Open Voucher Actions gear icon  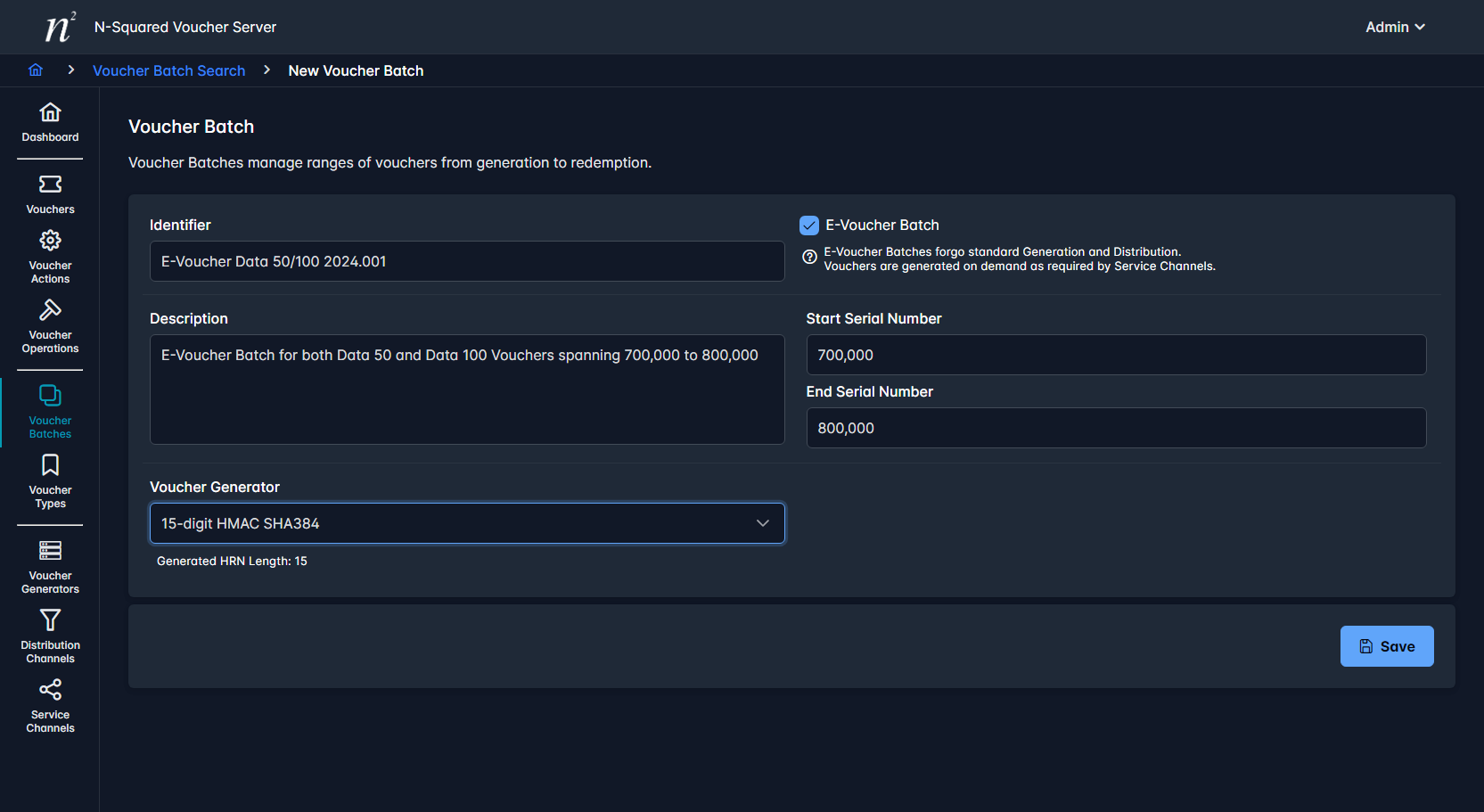50,241
